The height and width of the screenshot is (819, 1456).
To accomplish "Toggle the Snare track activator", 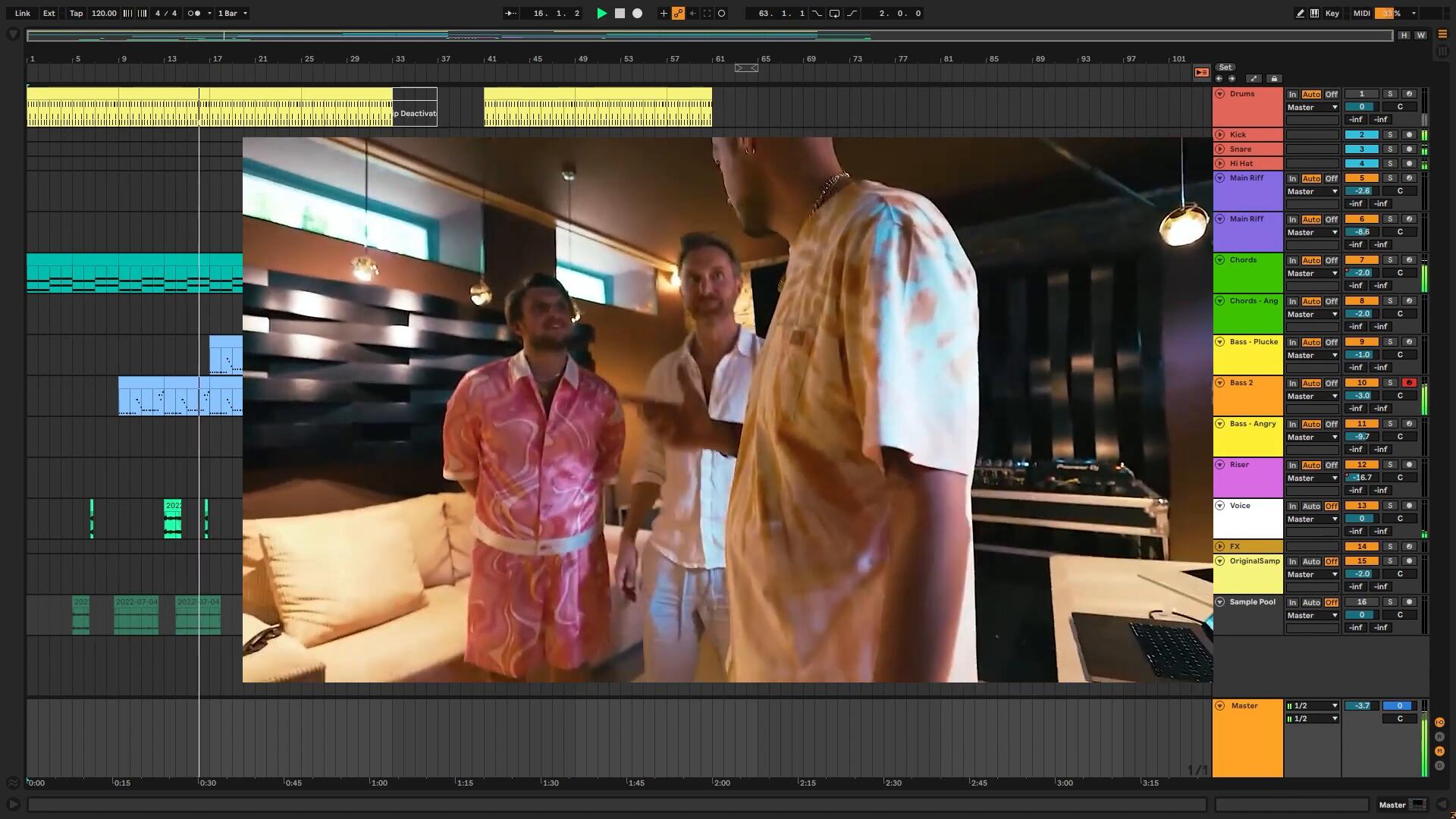I will pyautogui.click(x=1361, y=149).
